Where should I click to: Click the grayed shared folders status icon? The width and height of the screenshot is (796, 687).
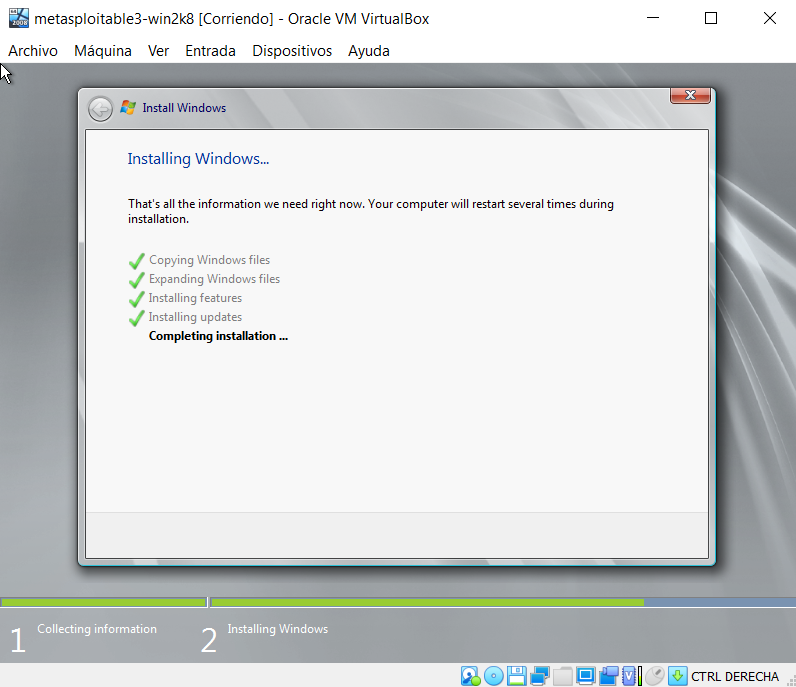tap(562, 676)
